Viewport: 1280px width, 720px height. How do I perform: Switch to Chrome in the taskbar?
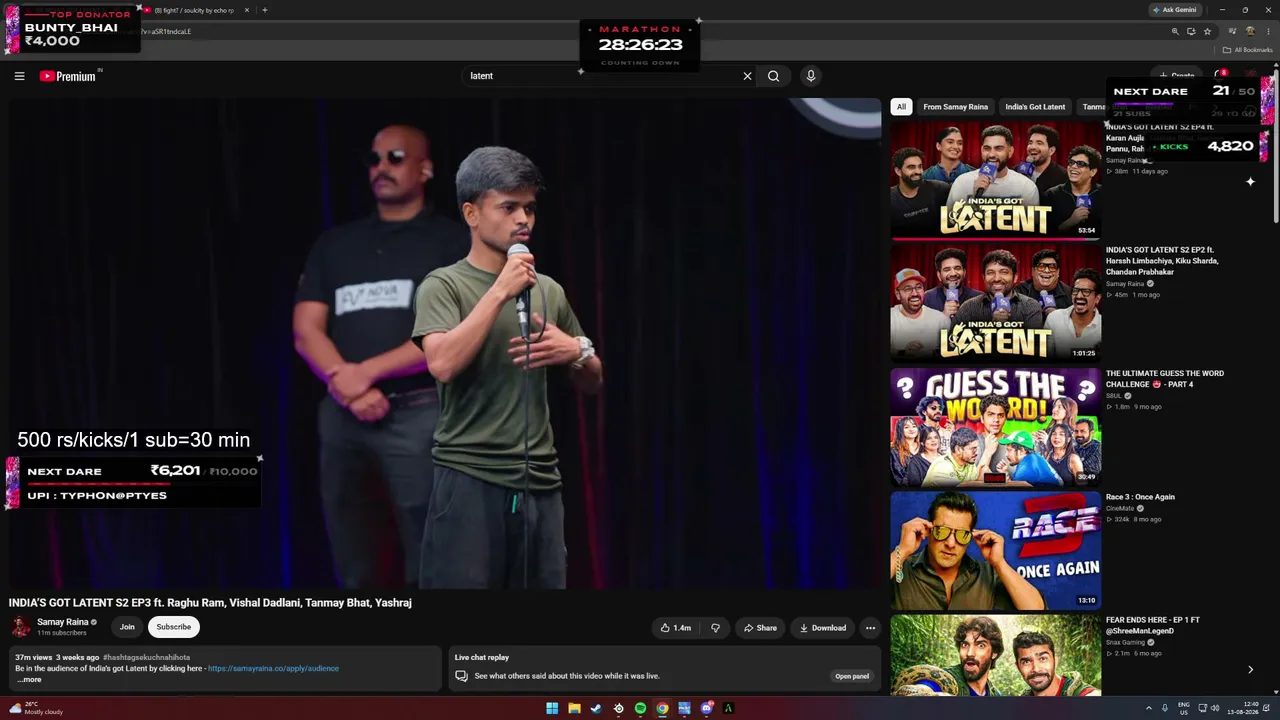click(662, 708)
